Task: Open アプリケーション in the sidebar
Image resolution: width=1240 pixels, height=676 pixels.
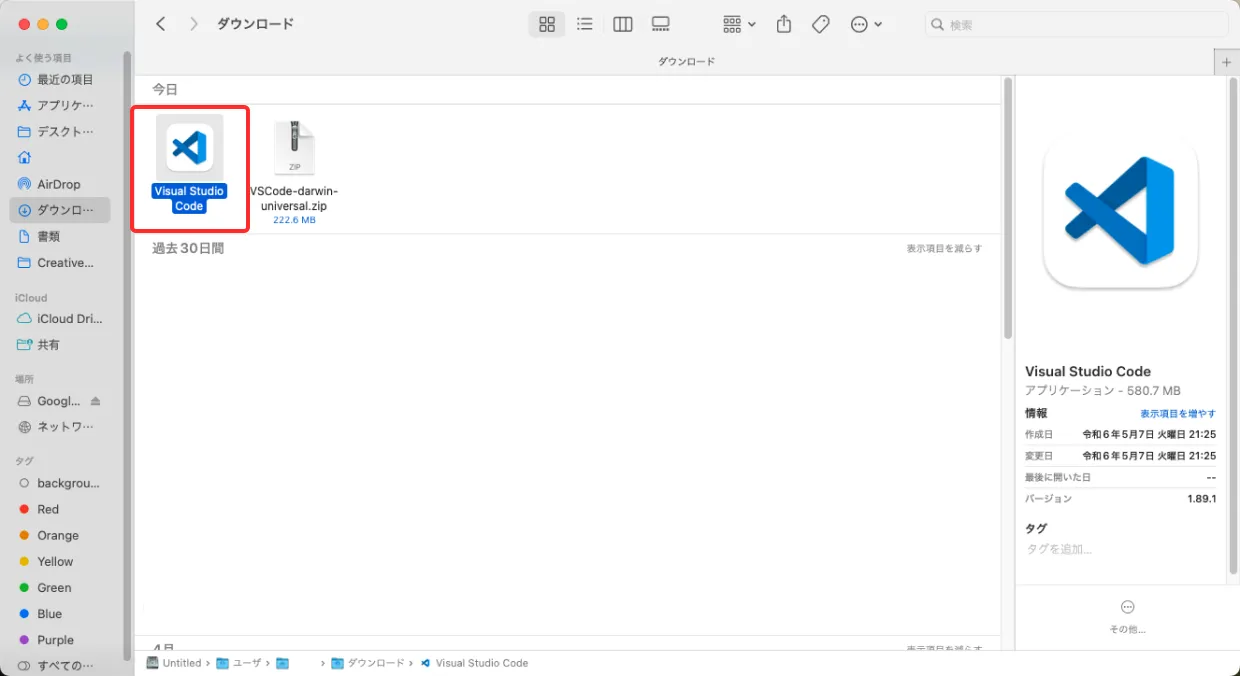Action: [x=62, y=106]
